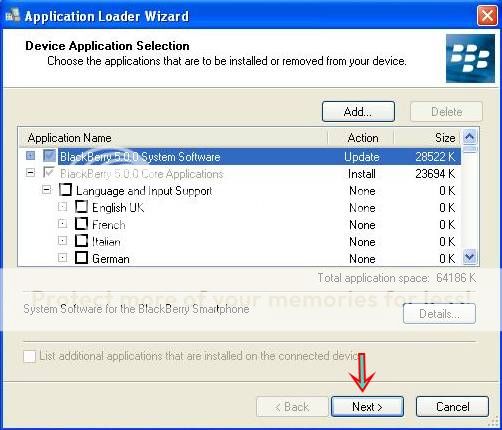Enable the English UK checkbox
Screen dimensions: 502x430
(81, 207)
